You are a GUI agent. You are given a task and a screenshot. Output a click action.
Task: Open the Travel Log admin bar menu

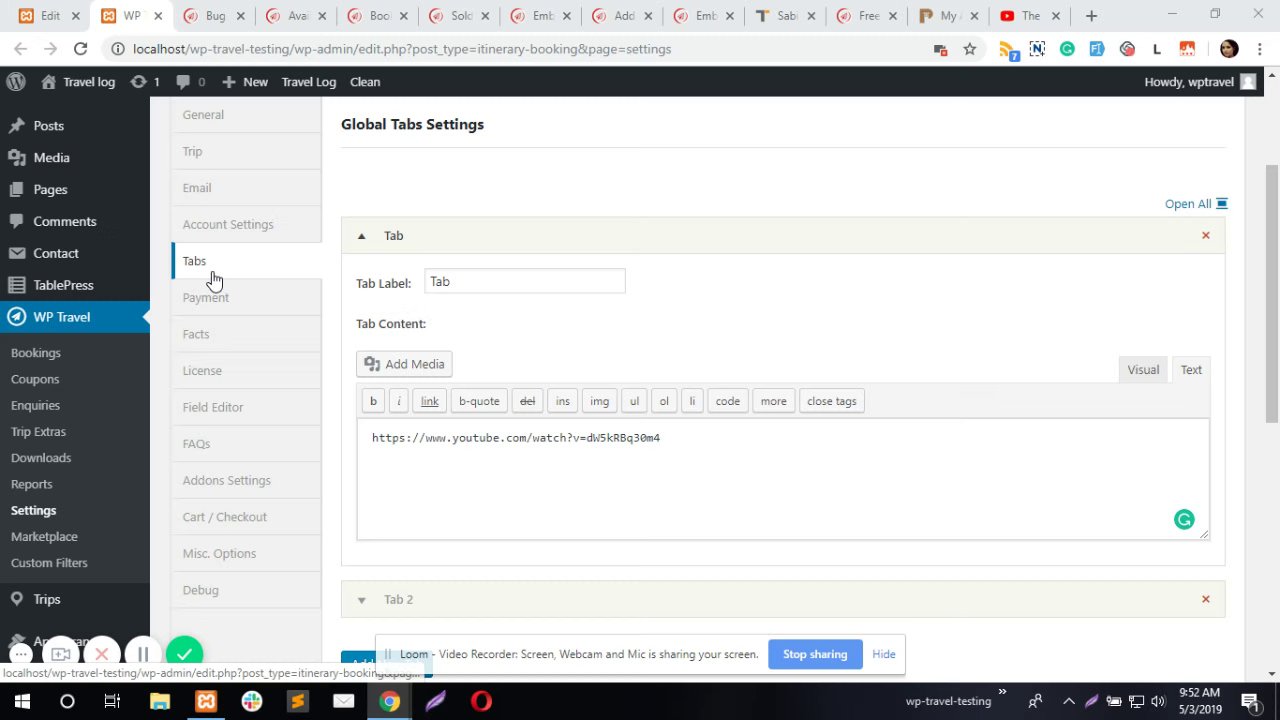click(308, 82)
